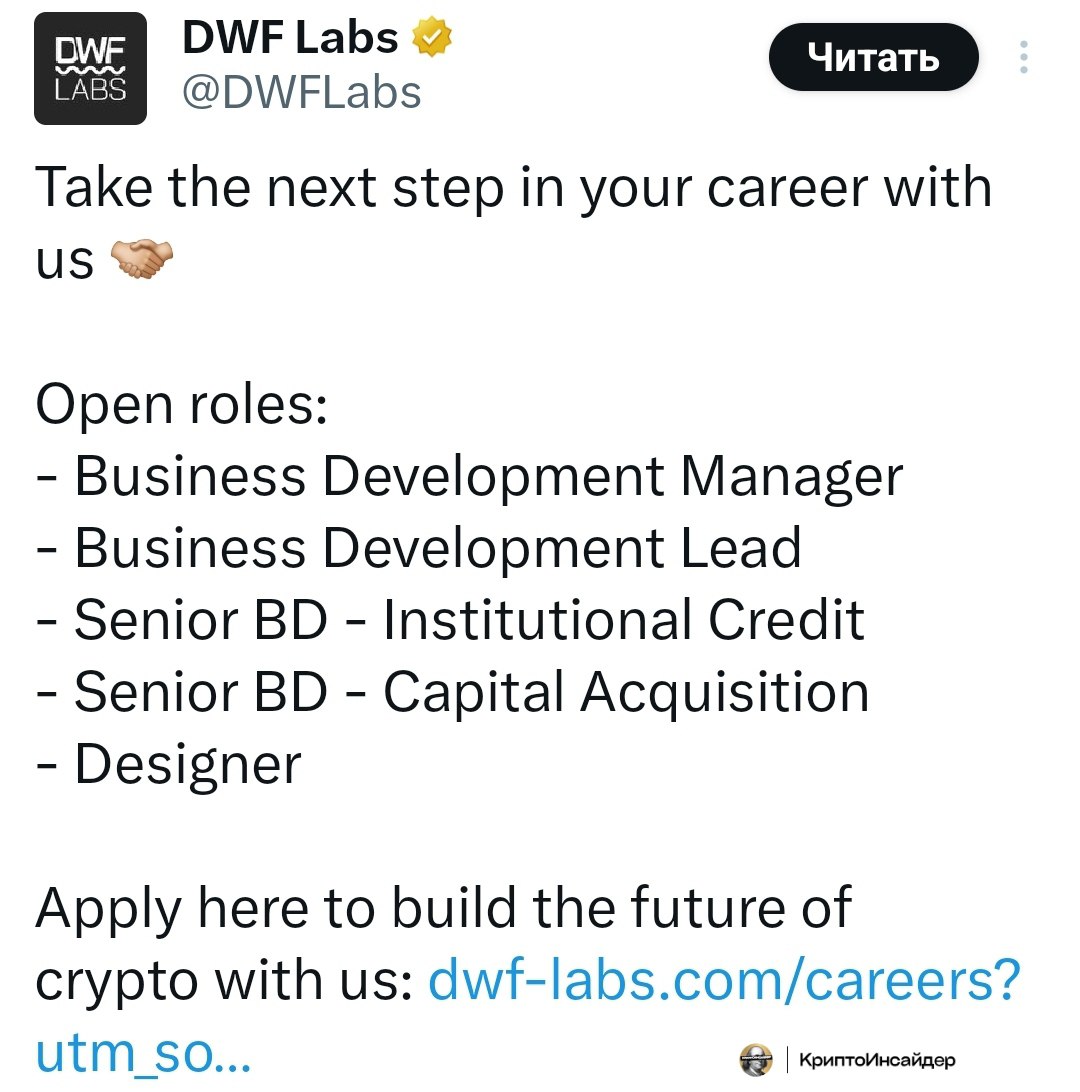This screenshot has height=1092, width=1080.
Task: Click the 'crypto with us:' text
Action: [x=224, y=982]
